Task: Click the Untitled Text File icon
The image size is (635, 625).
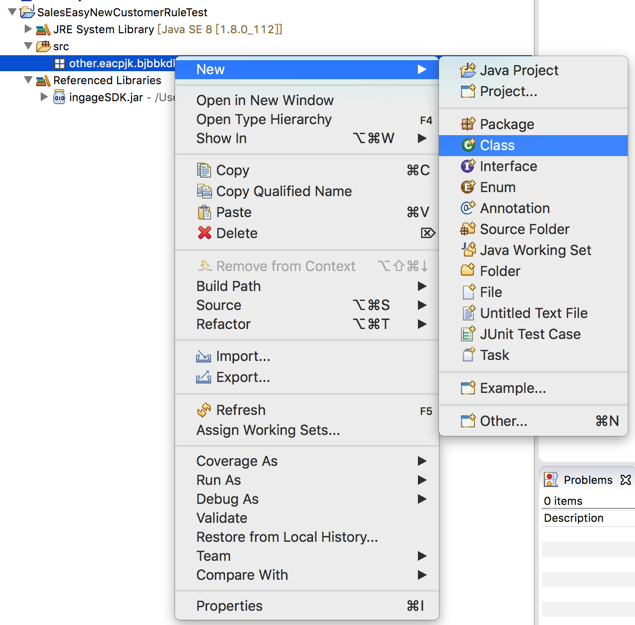Action: 469,313
